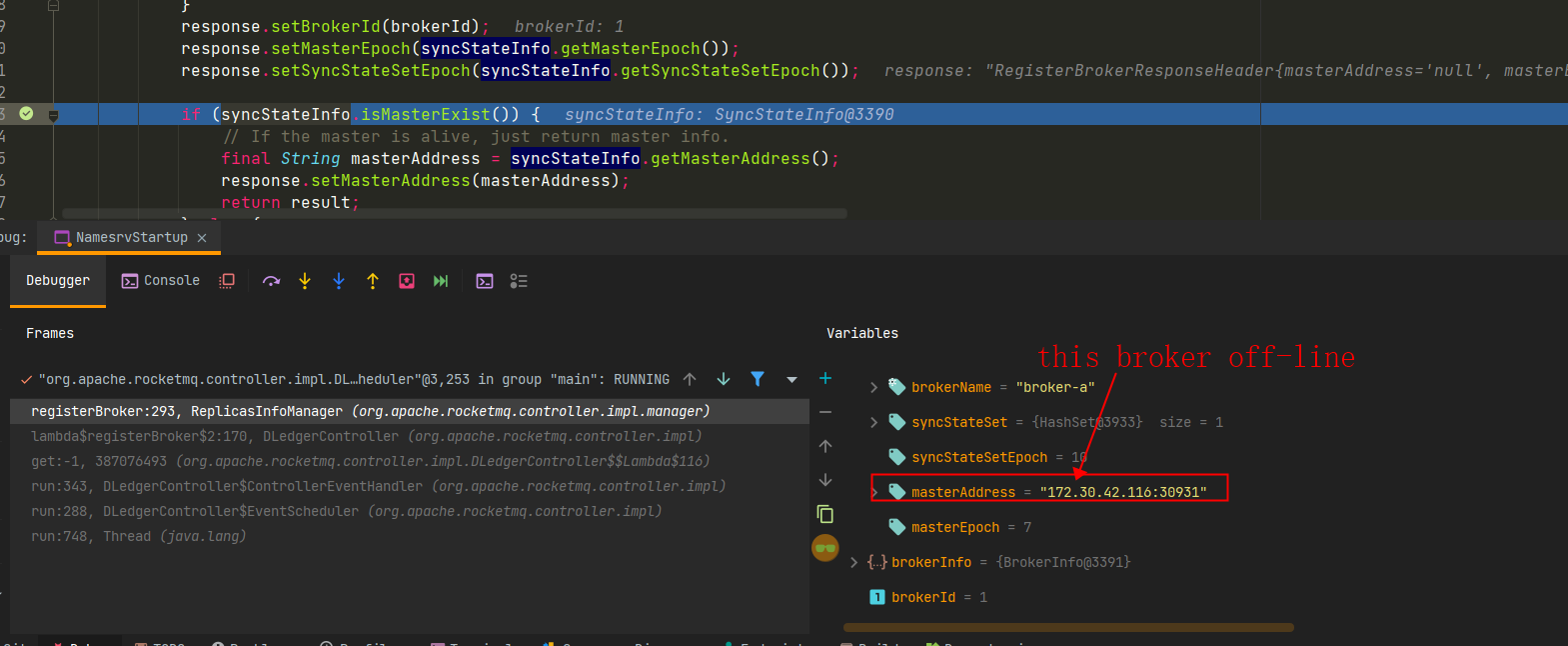This screenshot has height=646, width=1568.
Task: Click the blue Force Step Into arrow
Action: (x=339, y=281)
